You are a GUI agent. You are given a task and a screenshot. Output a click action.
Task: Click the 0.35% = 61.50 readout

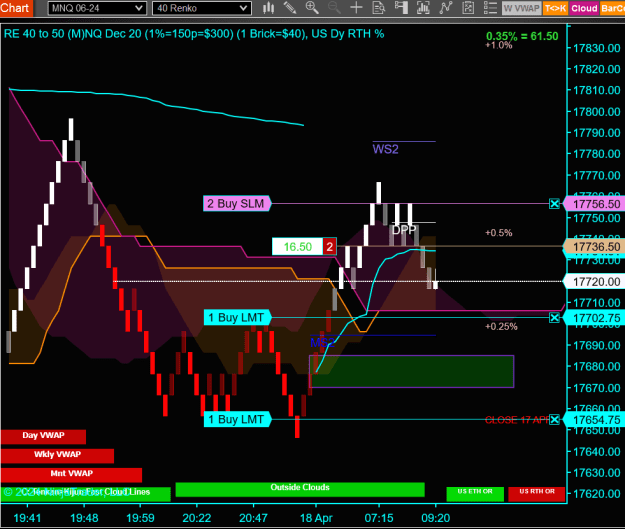click(522, 36)
